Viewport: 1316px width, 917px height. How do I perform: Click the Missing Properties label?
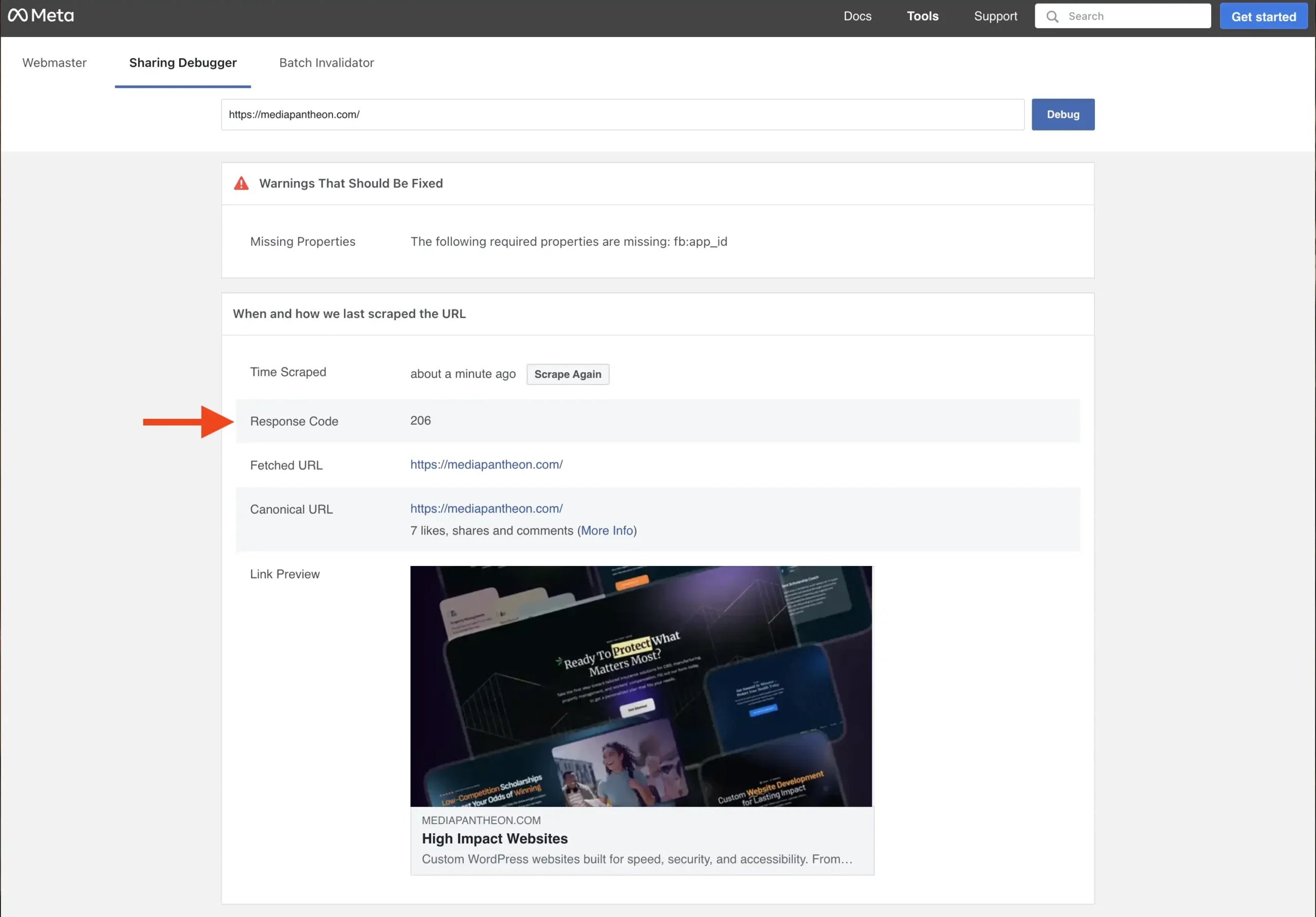(303, 241)
